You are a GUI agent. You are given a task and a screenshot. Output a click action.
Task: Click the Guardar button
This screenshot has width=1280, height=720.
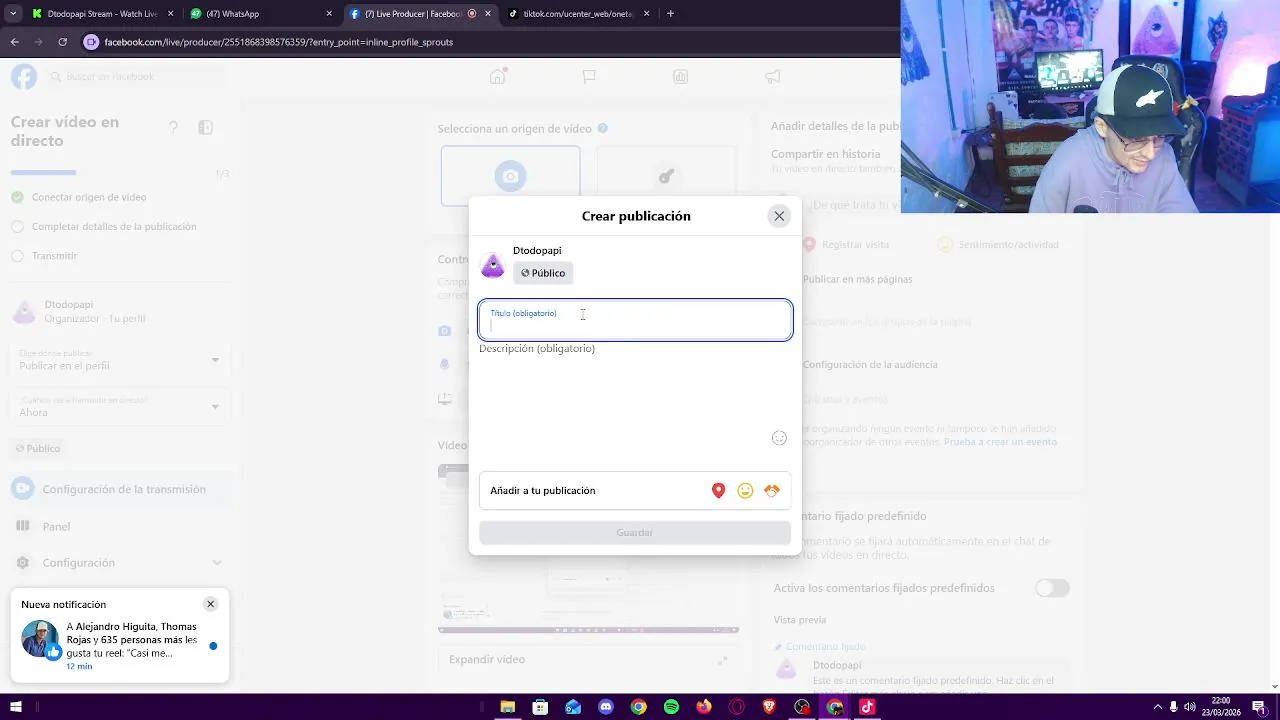click(635, 533)
